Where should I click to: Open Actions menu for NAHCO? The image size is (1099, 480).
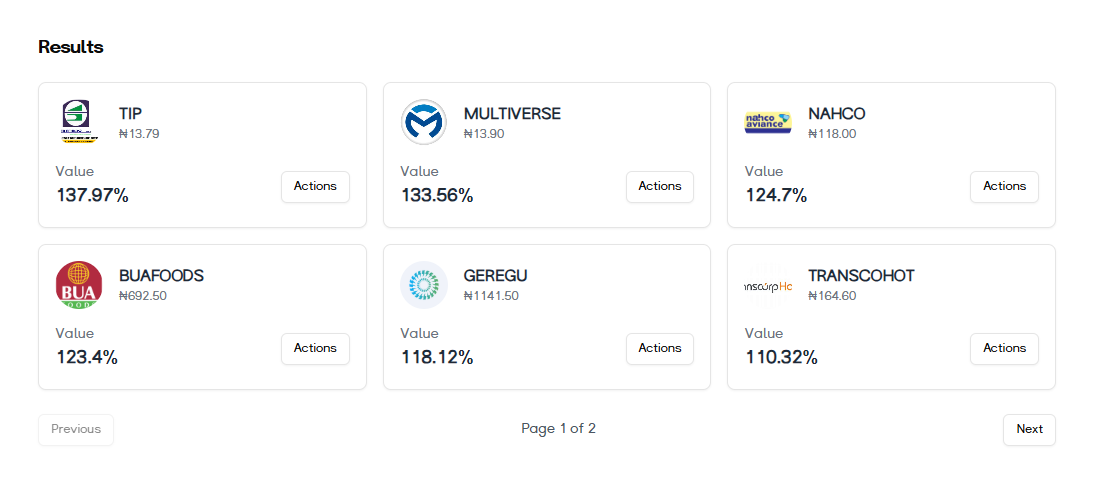pos(1004,187)
